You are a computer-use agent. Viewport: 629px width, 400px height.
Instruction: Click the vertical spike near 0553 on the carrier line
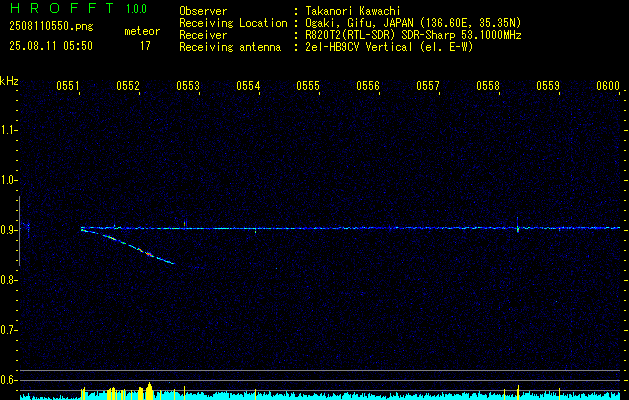click(x=185, y=223)
